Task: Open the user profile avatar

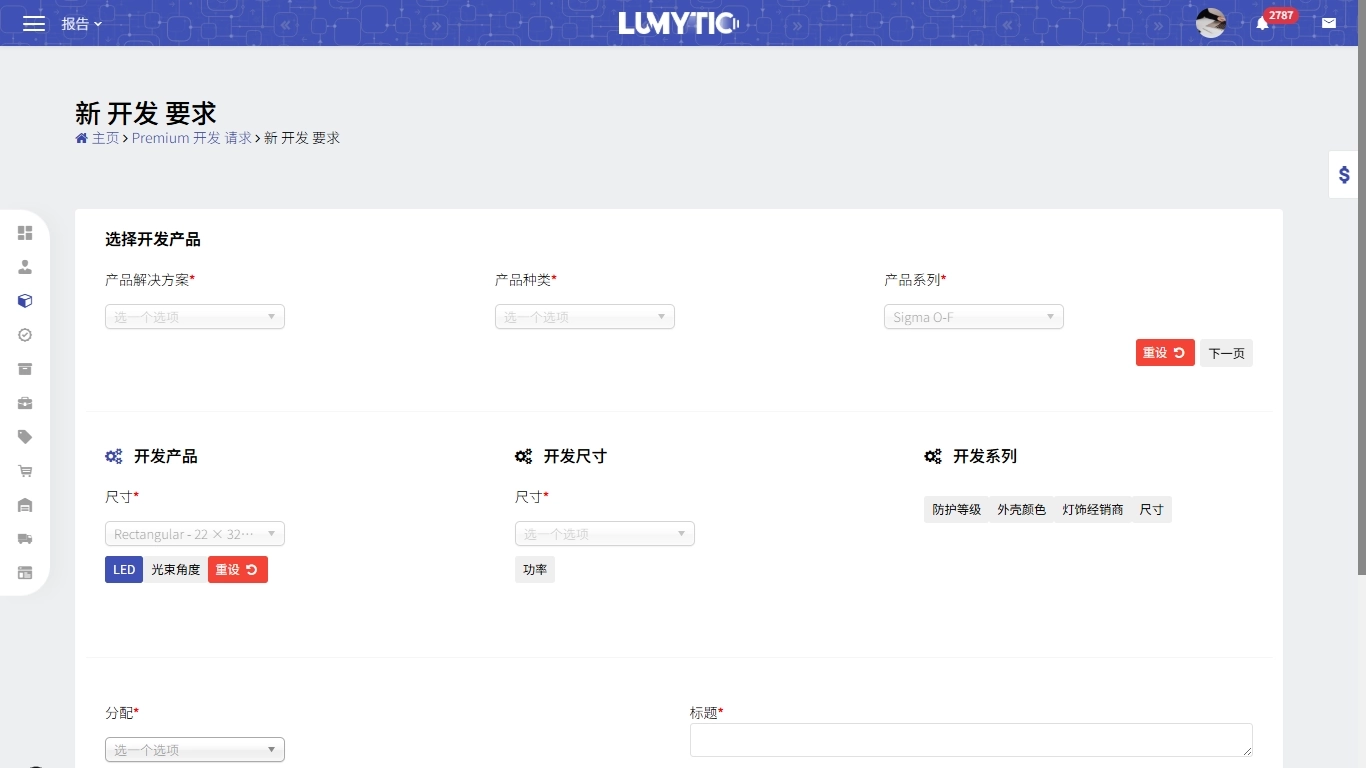Action: point(1210,23)
